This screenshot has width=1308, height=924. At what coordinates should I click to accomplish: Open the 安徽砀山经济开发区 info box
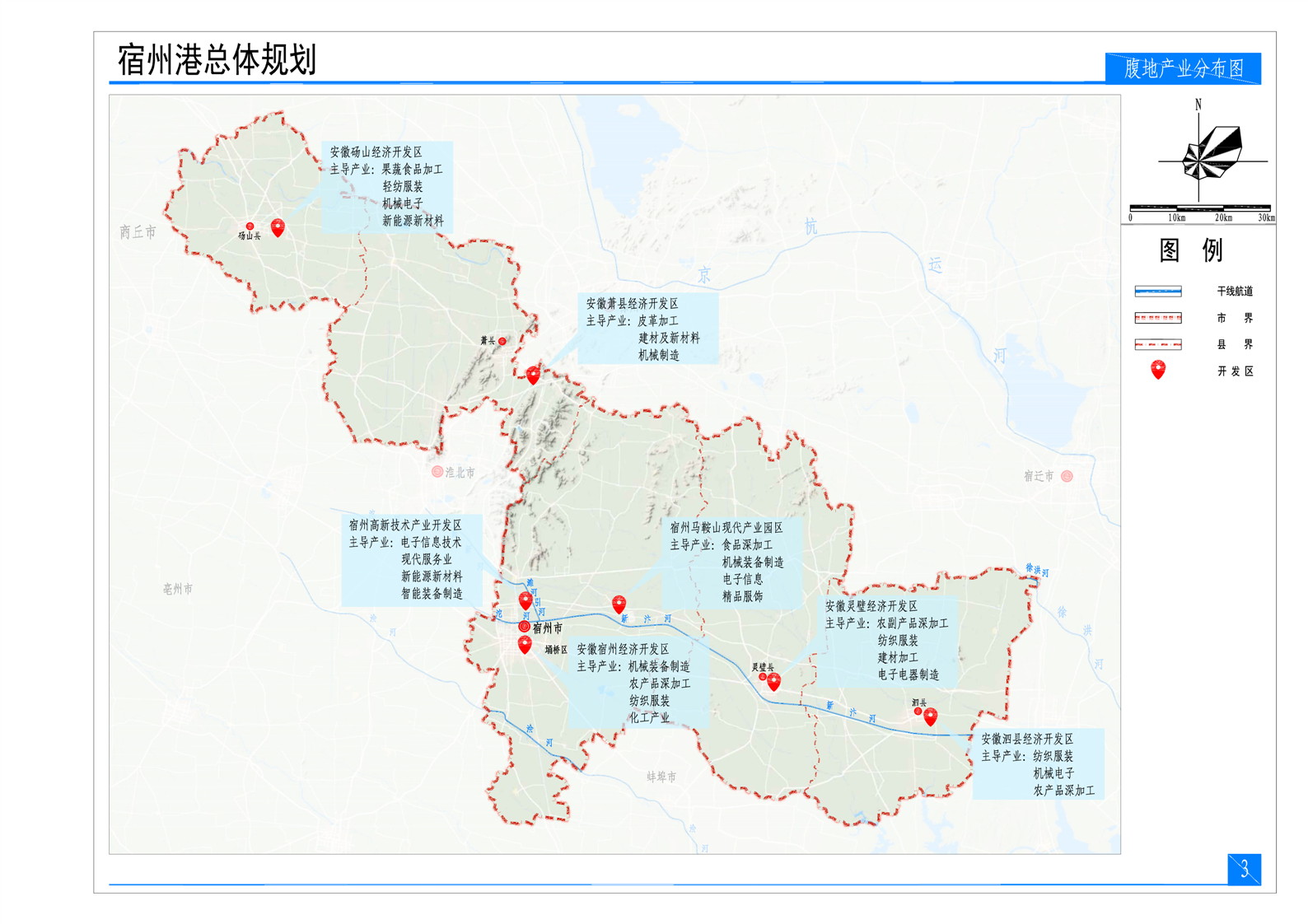(x=386, y=187)
